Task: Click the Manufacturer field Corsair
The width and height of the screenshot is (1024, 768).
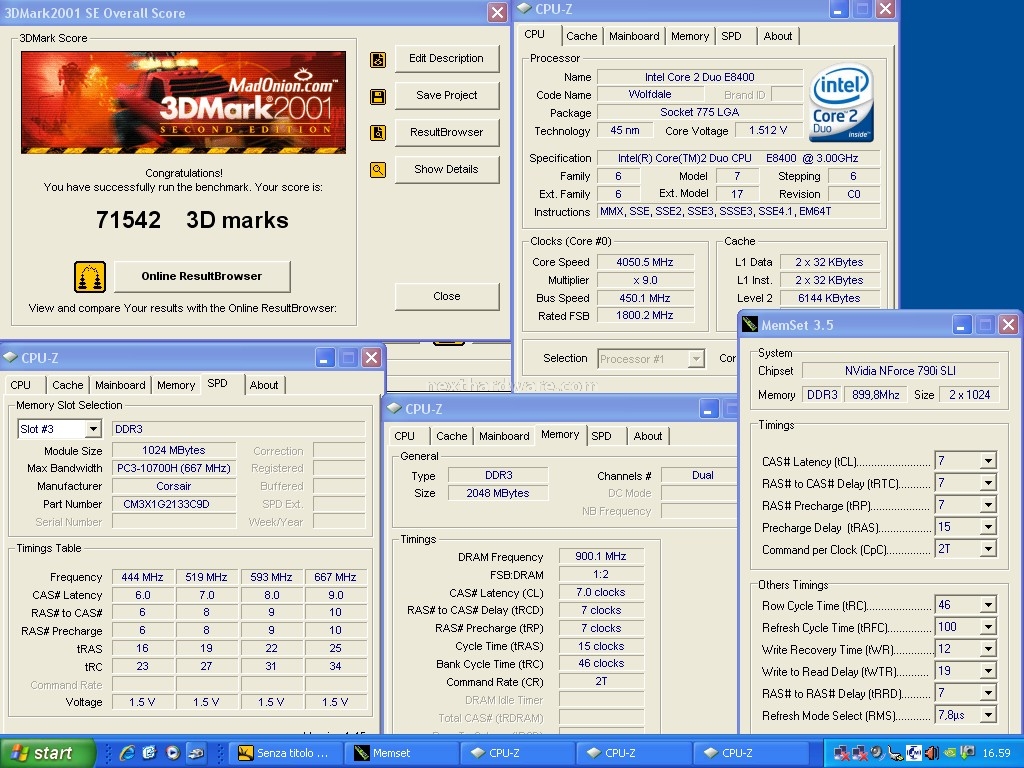Action: tap(174, 487)
